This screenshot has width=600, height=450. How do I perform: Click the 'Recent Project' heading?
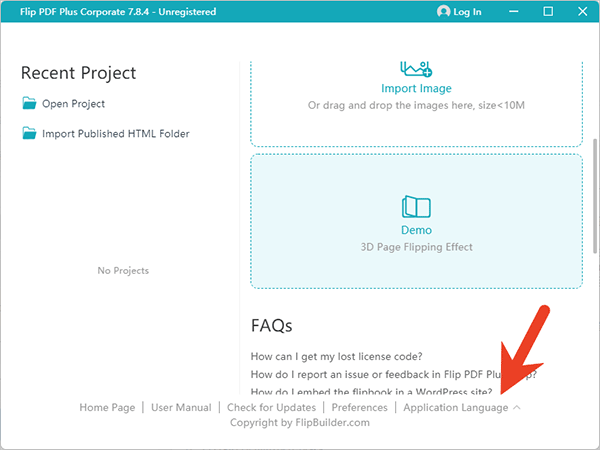[78, 73]
